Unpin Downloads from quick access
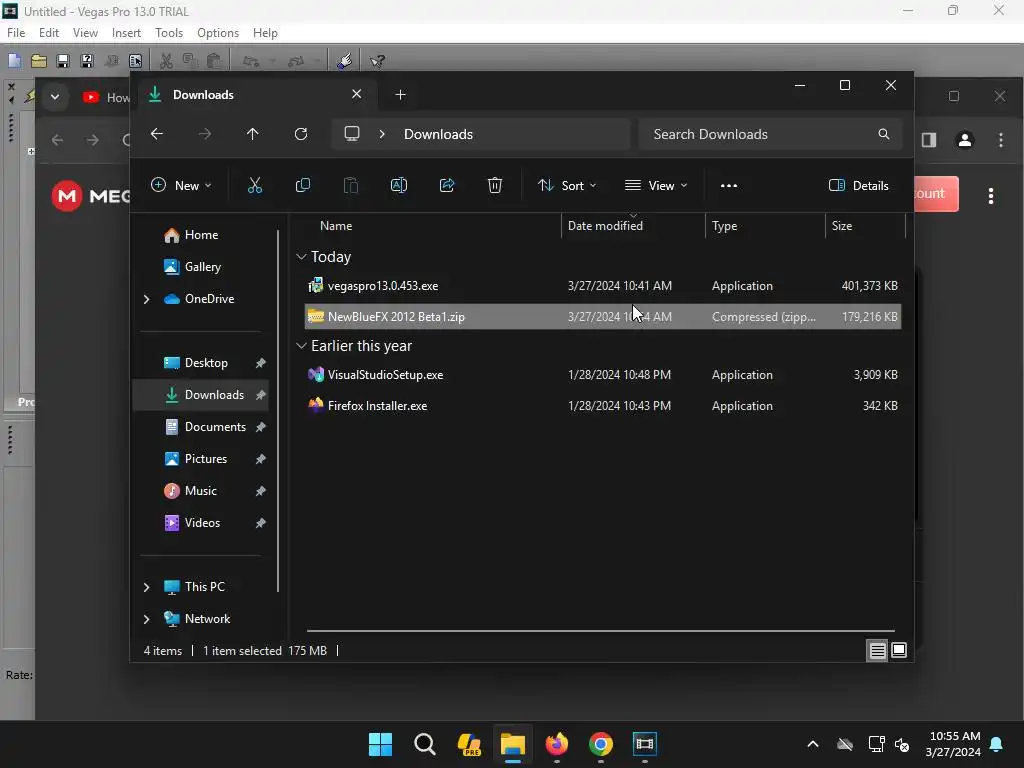 pos(261,395)
